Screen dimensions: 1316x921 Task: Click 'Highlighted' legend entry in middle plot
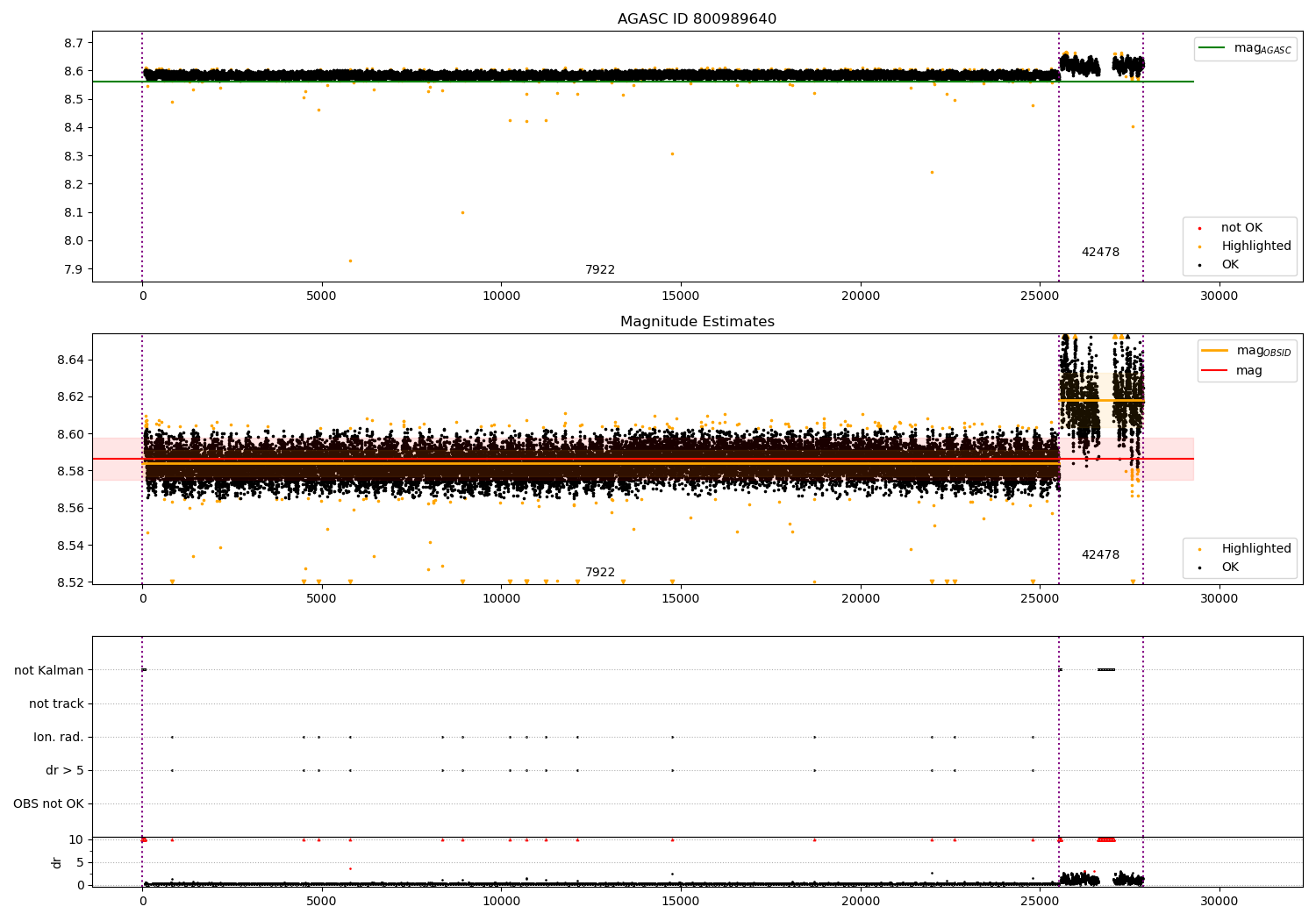point(1255,549)
